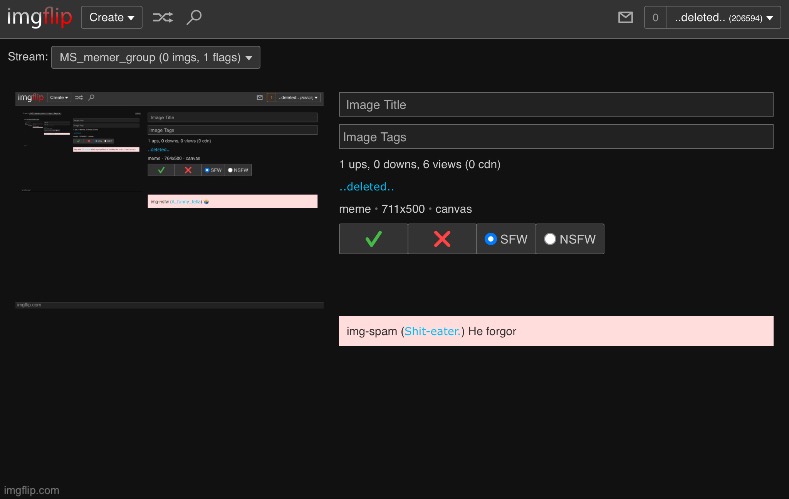
Task: Select the NSFW radio option
Action: coord(550,239)
